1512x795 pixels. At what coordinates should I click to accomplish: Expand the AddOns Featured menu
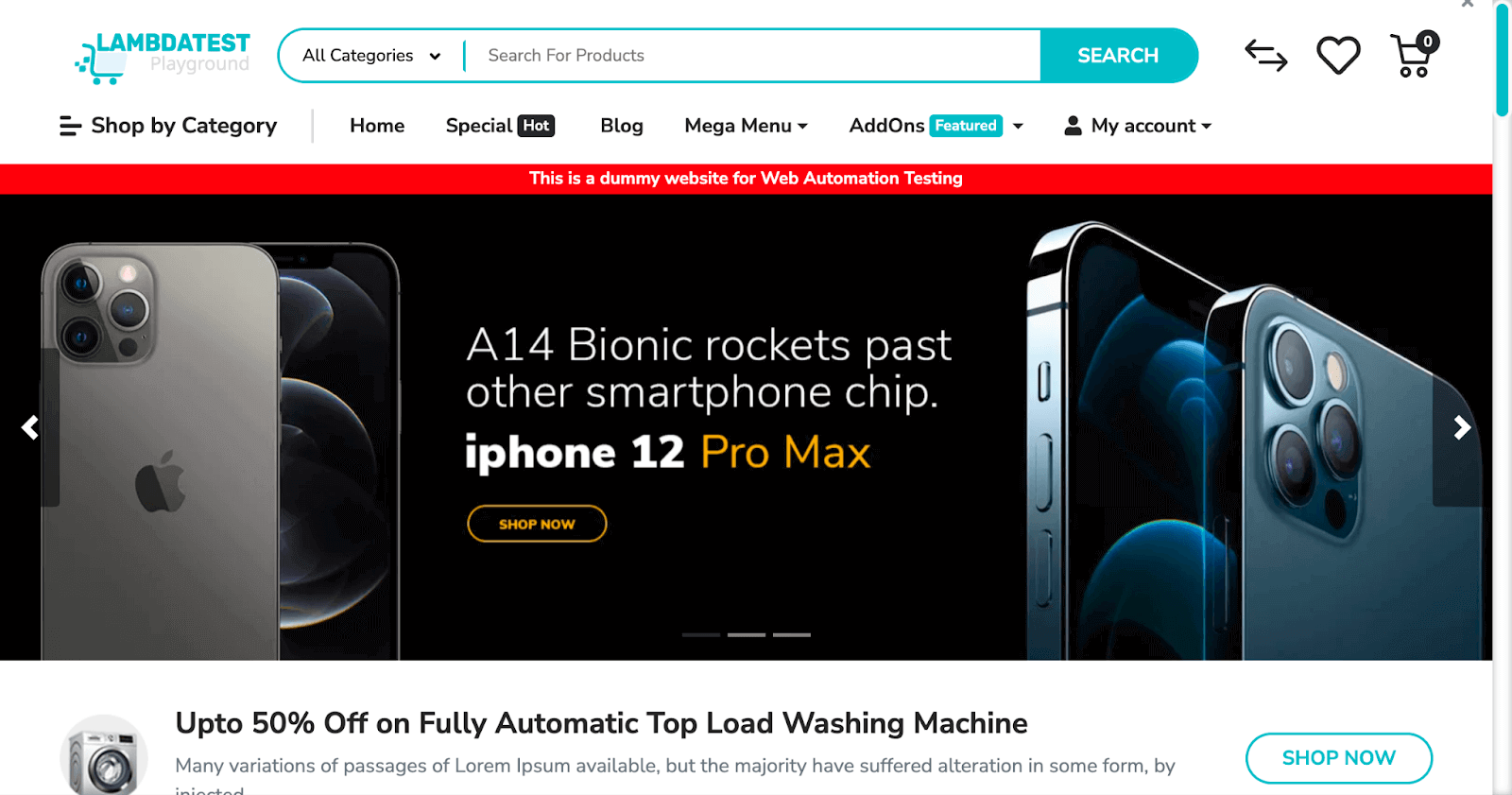point(936,126)
